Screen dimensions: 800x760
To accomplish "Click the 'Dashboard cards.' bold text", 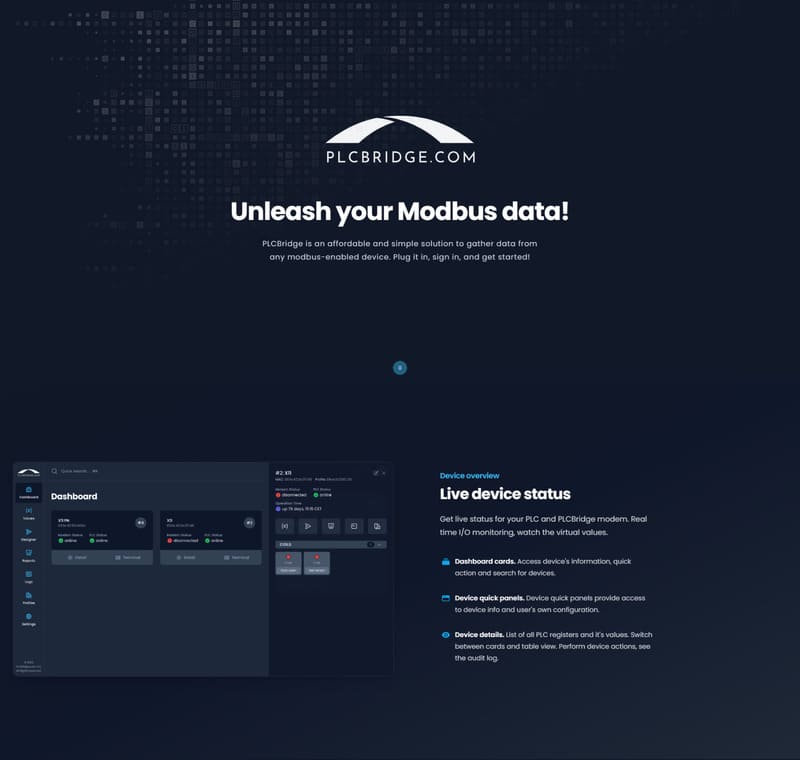I will (x=485, y=561).
